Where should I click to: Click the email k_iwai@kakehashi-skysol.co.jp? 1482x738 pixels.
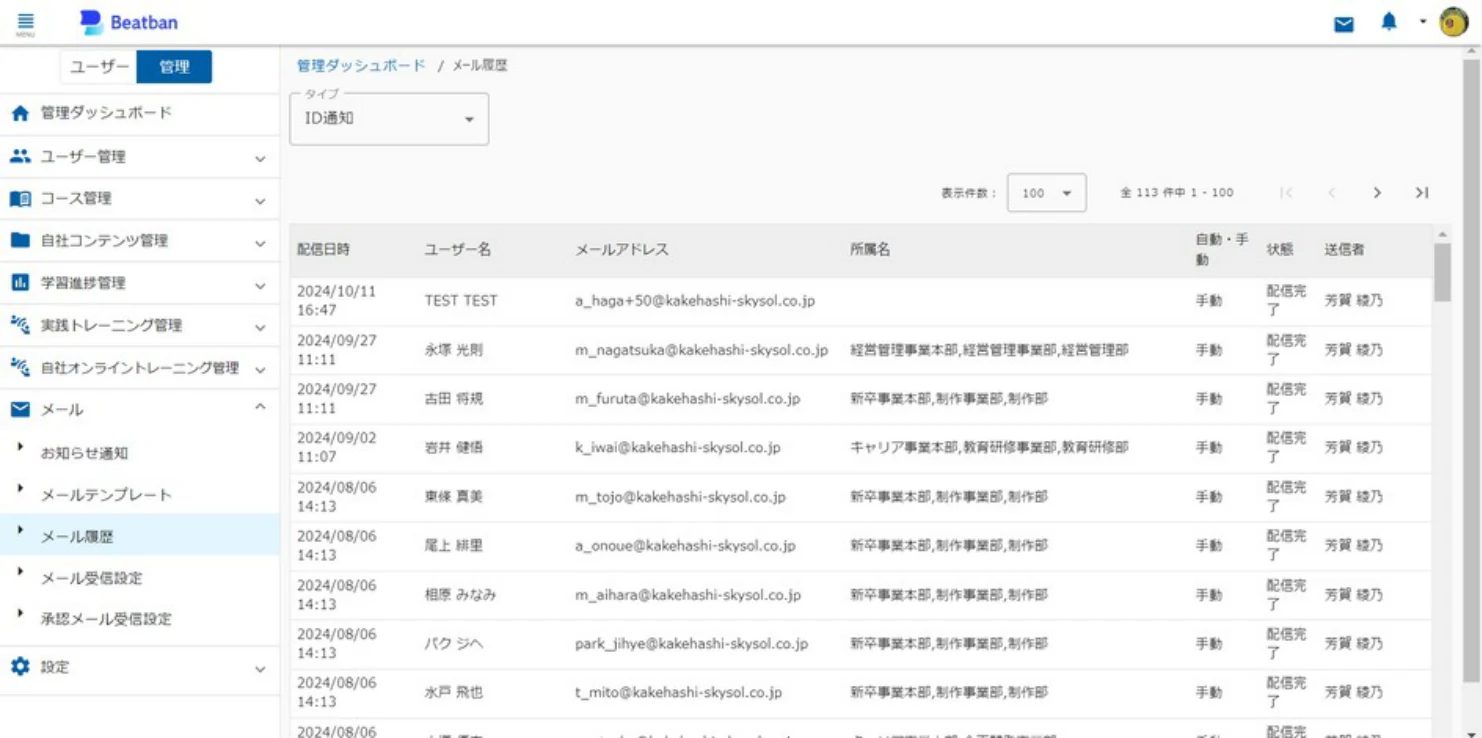point(678,447)
